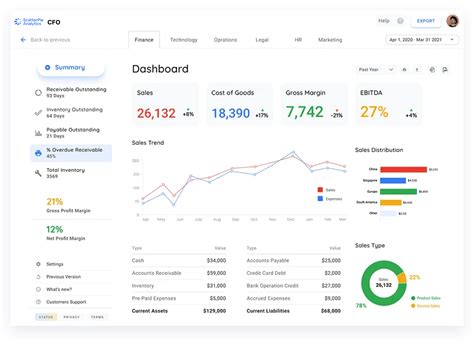Click the upload arrow icon in Dashboard toolbar
Viewport: 474px width, 362px height.
[x=417, y=70]
